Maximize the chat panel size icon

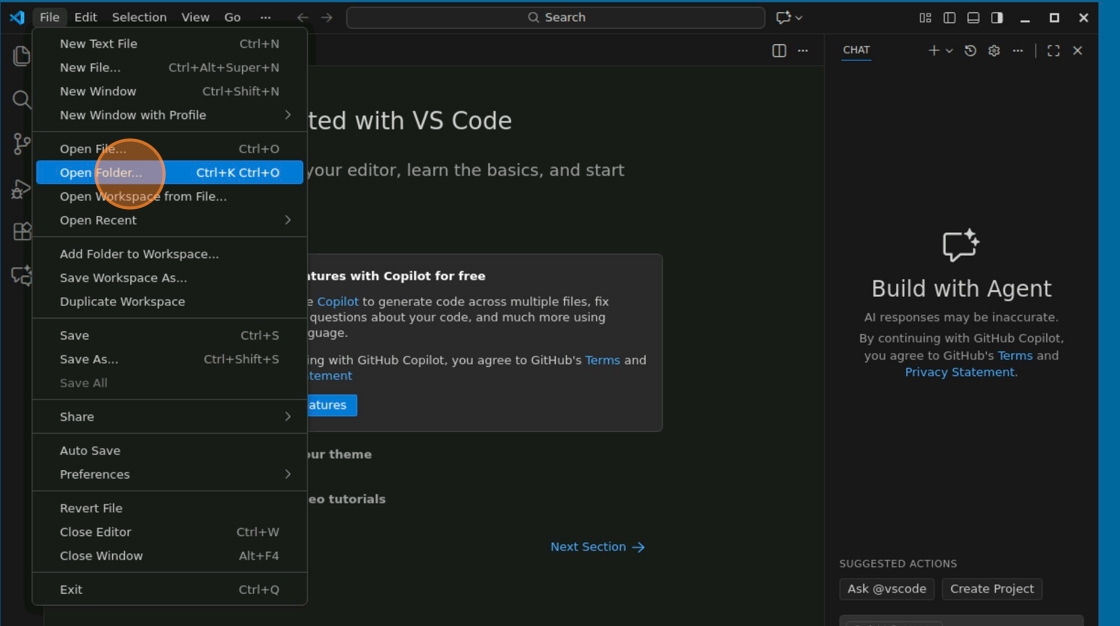click(x=1054, y=51)
